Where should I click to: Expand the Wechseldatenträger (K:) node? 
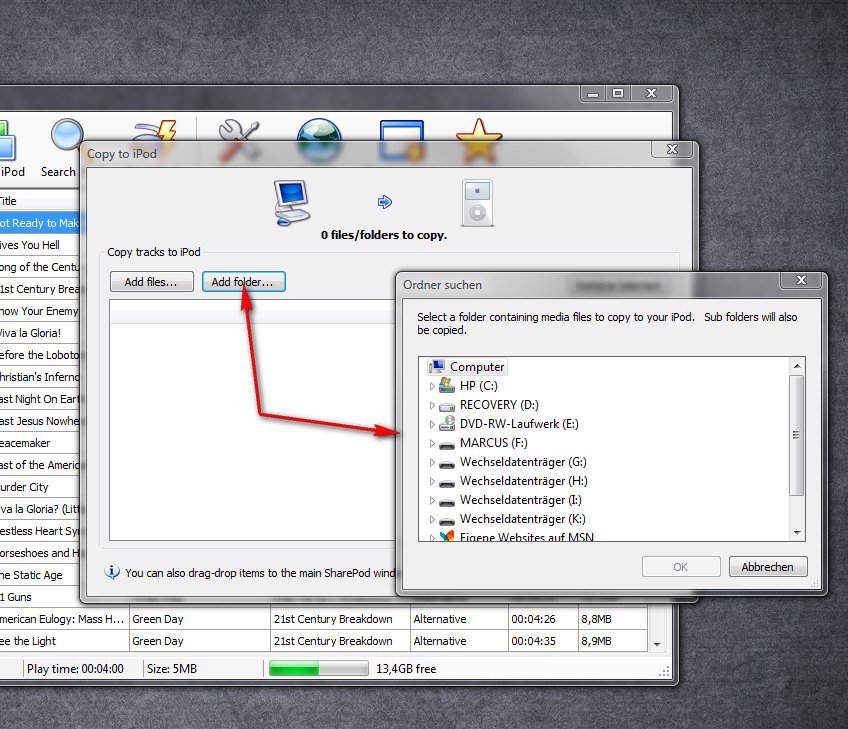click(x=432, y=519)
